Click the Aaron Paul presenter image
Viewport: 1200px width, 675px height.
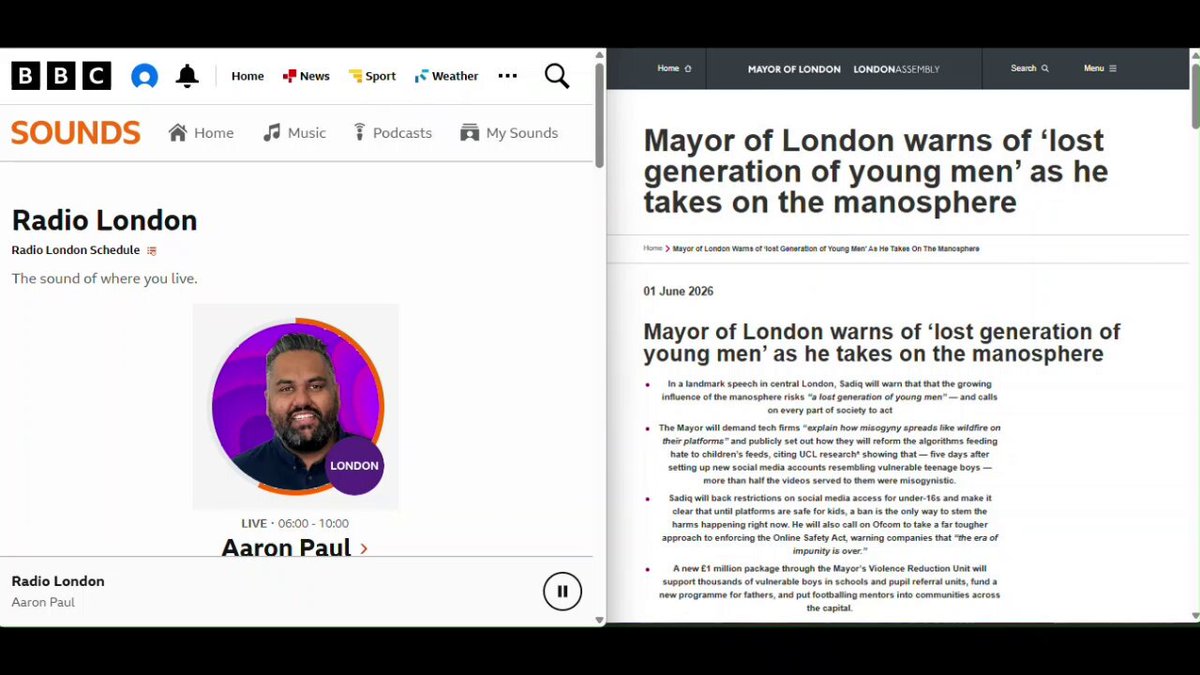tap(296, 406)
